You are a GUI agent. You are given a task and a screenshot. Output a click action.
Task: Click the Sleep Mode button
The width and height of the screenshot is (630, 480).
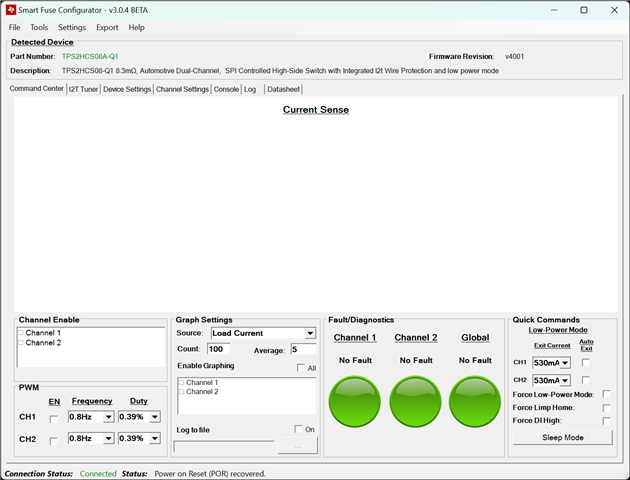(562, 437)
